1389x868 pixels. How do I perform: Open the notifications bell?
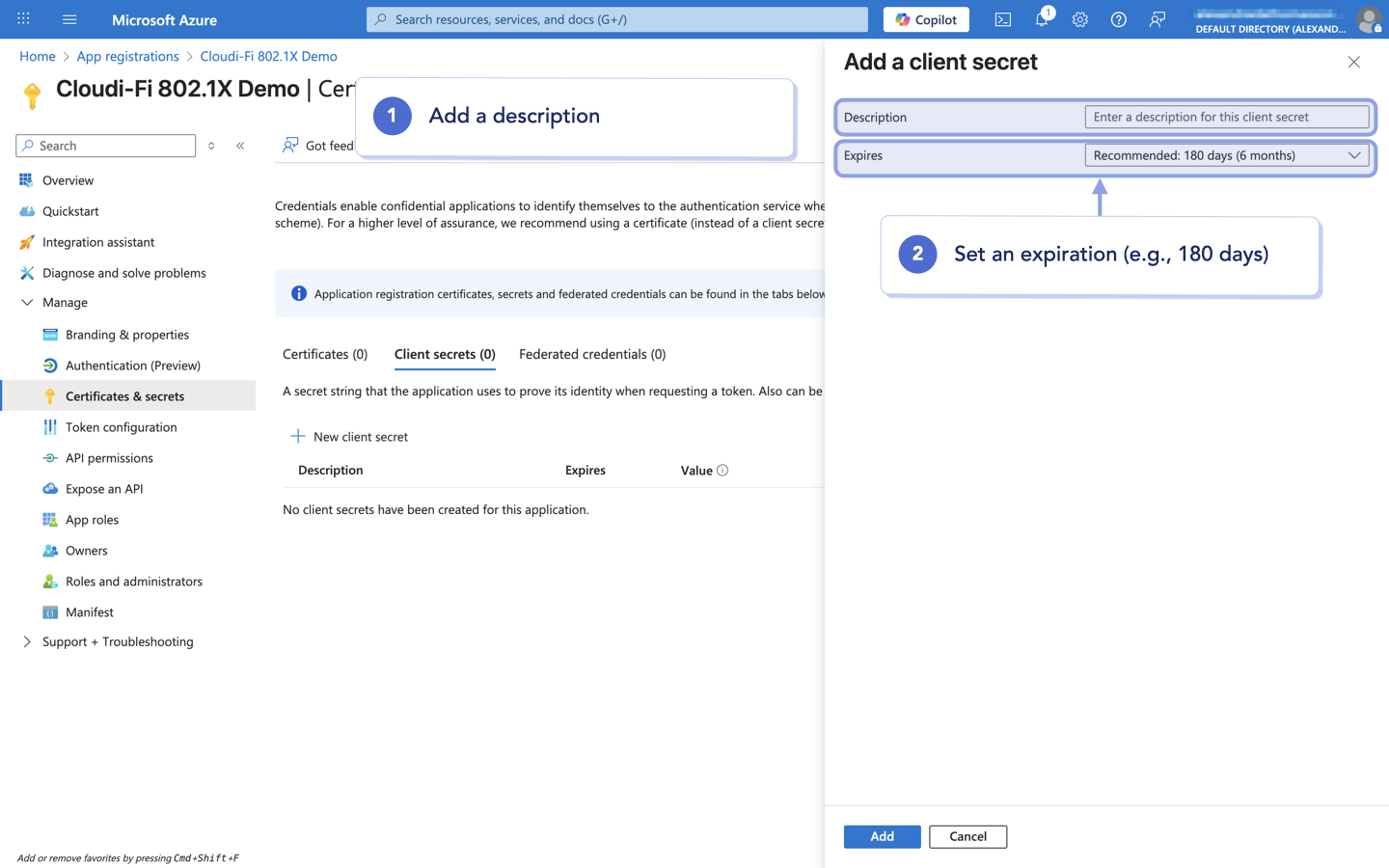[x=1042, y=19]
